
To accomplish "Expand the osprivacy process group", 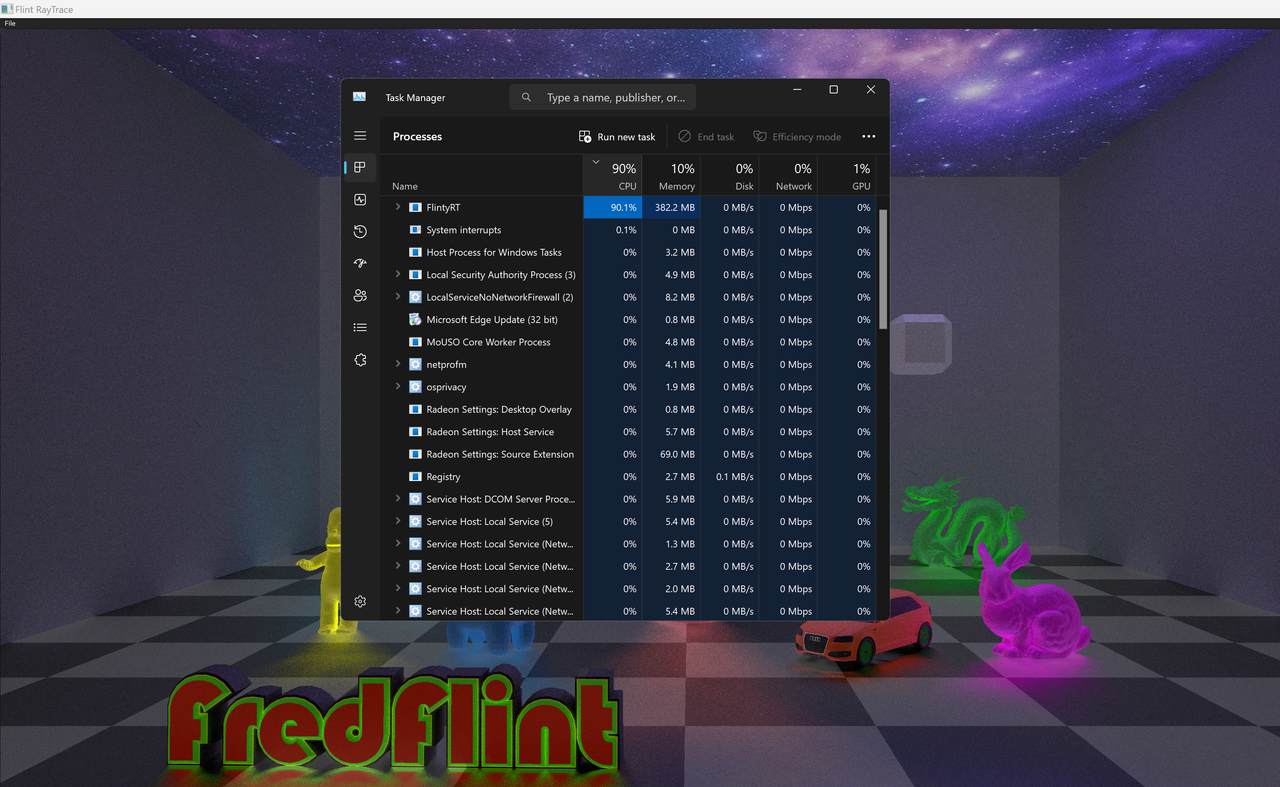I will [398, 387].
